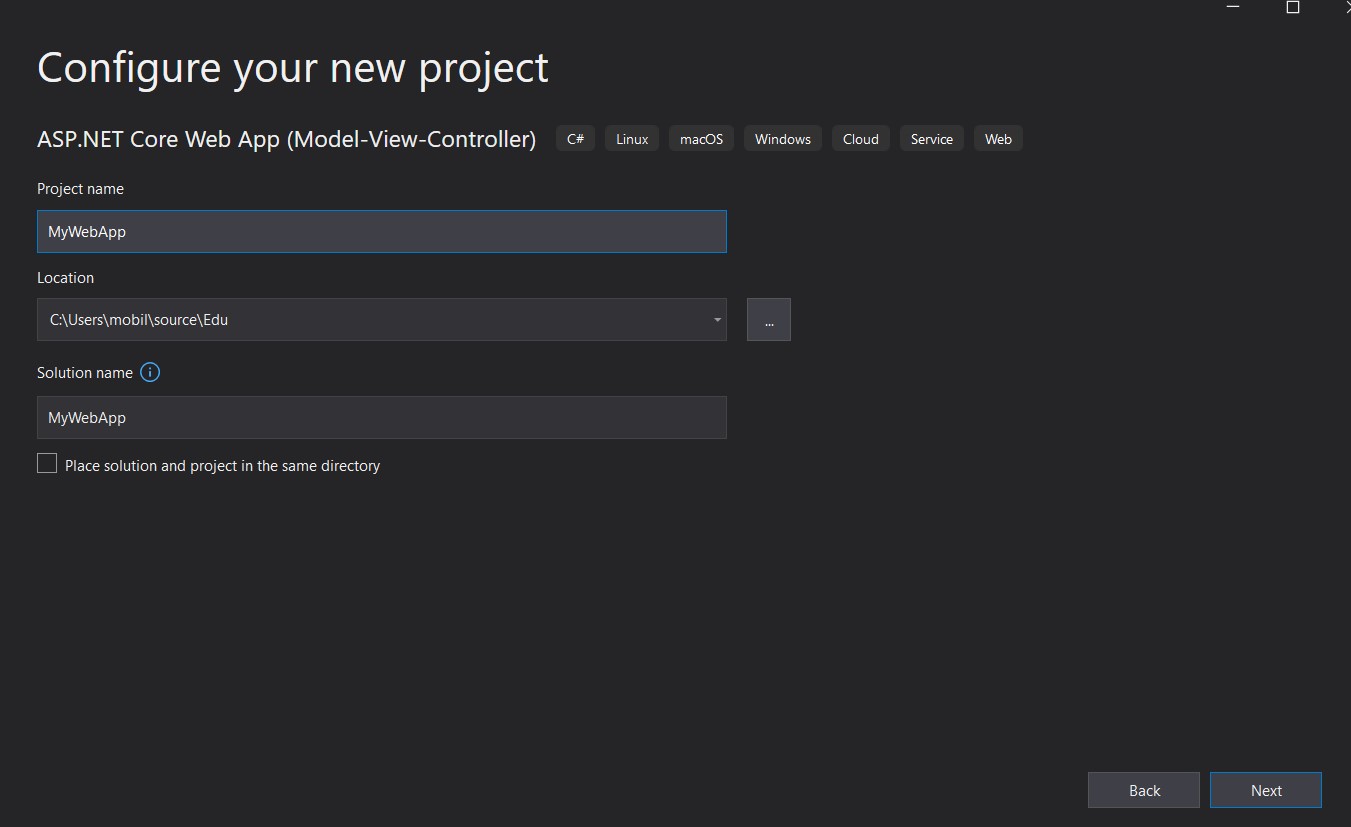Click the Next button
Screen dimensions: 1351x827
1265,790
